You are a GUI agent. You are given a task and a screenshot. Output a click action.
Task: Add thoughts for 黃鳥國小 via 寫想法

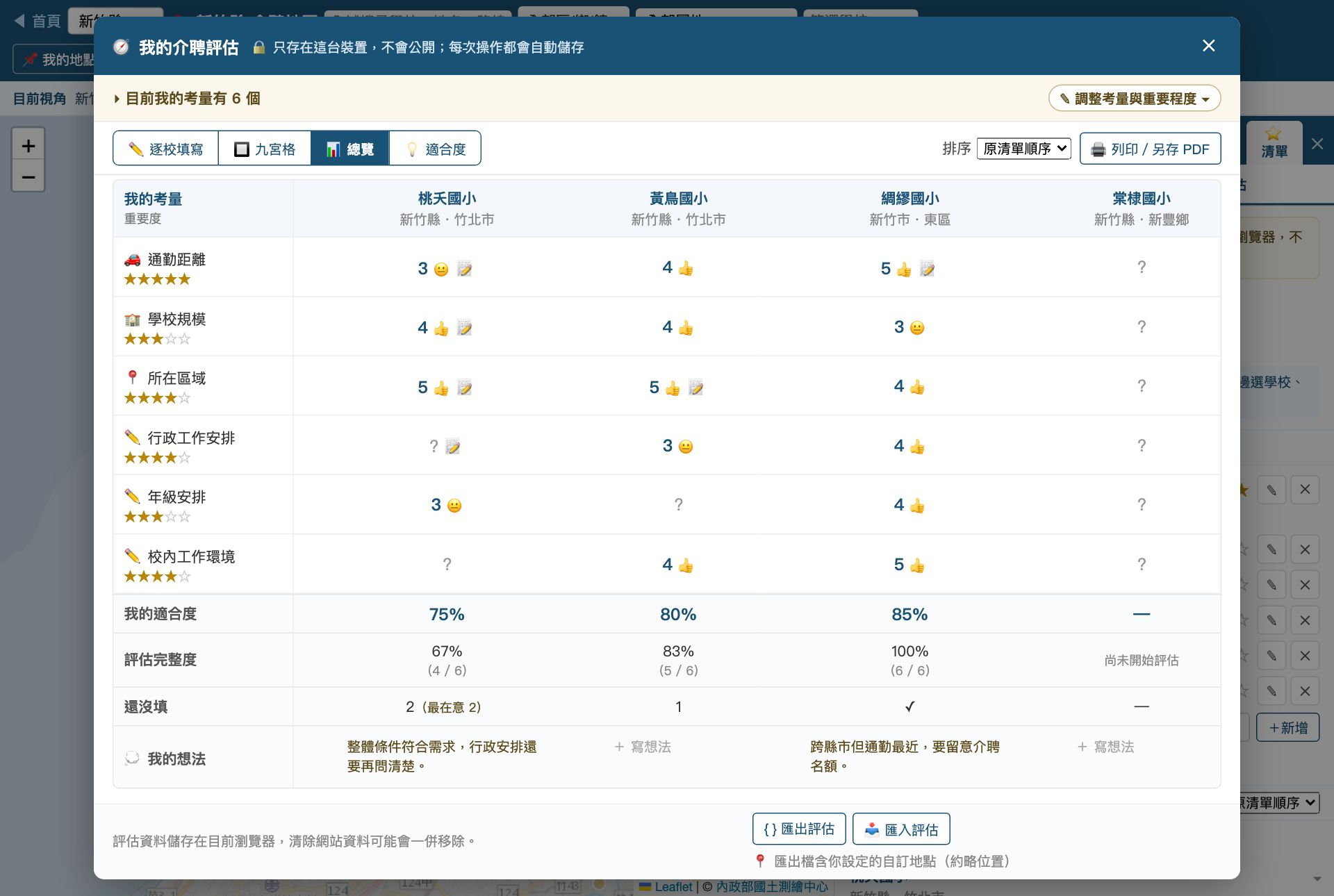pyautogui.click(x=643, y=747)
